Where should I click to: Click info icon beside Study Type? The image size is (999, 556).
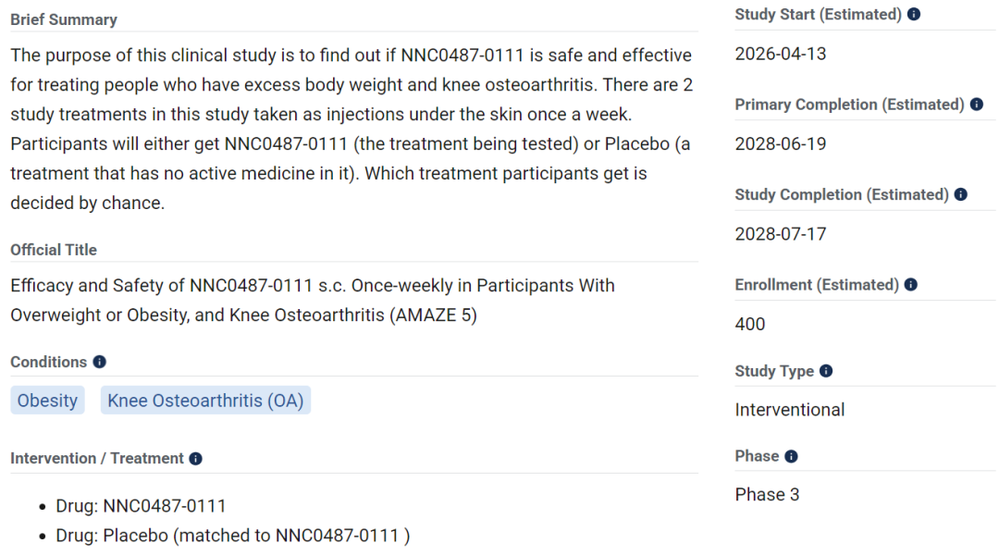826,371
